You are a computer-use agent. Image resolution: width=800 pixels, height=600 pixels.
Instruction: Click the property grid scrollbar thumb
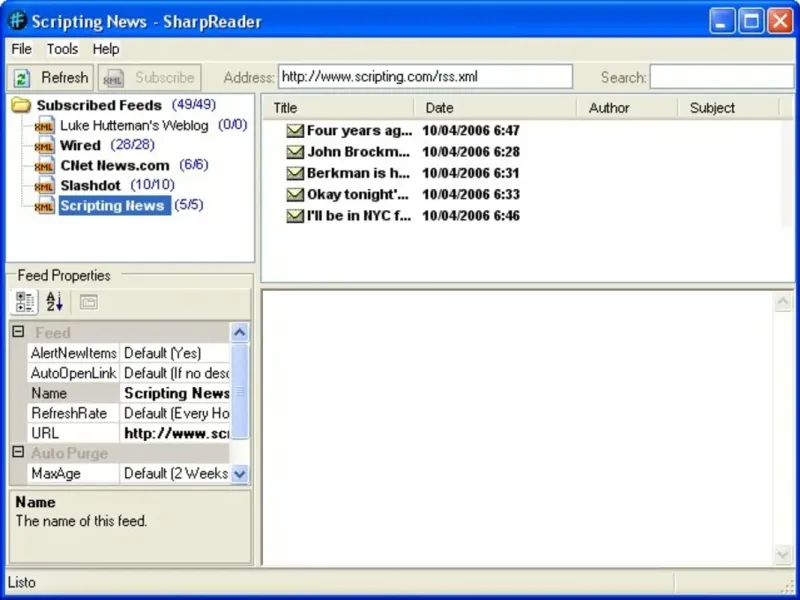240,391
